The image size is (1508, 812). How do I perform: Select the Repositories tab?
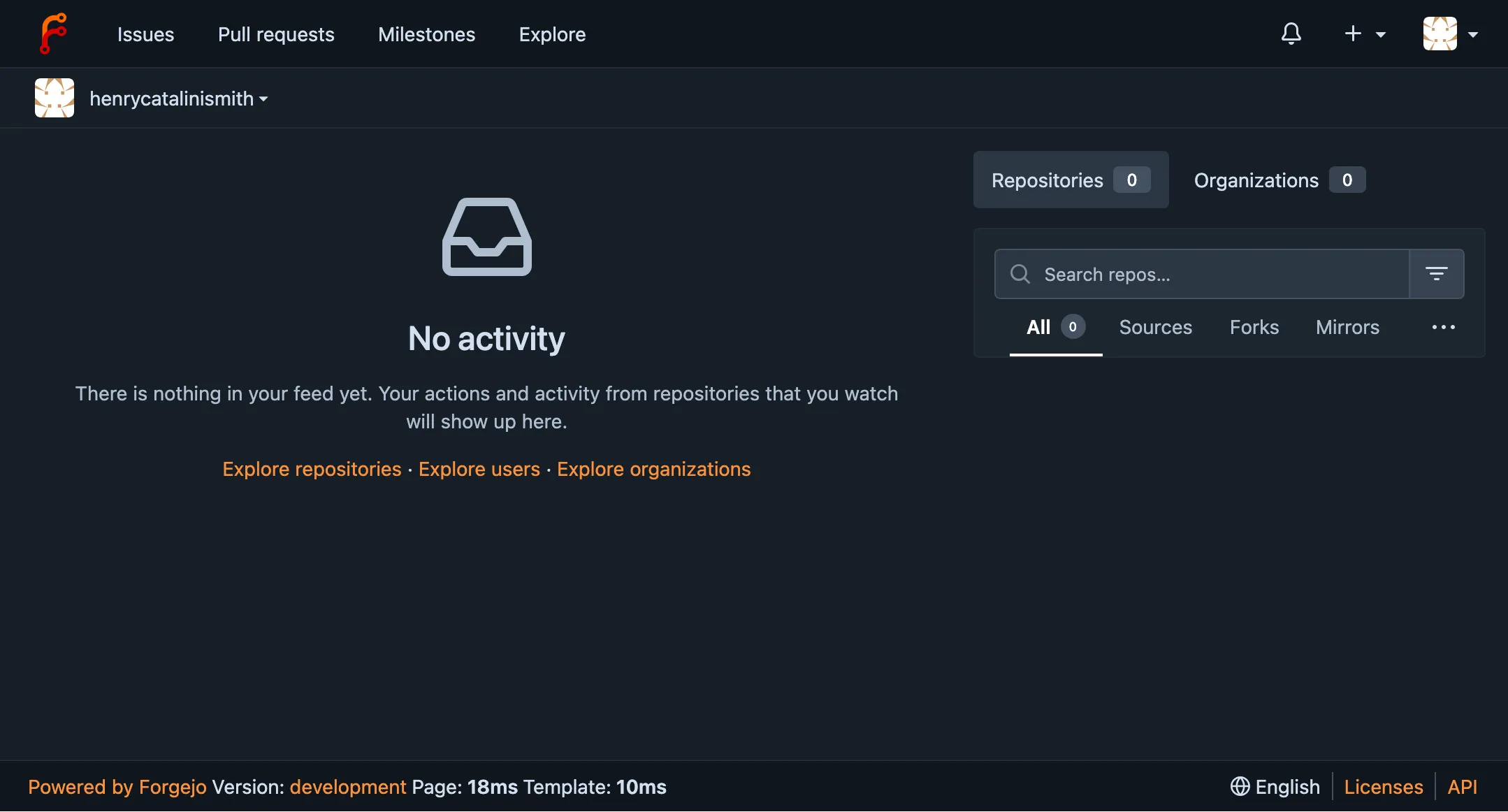click(x=1071, y=180)
